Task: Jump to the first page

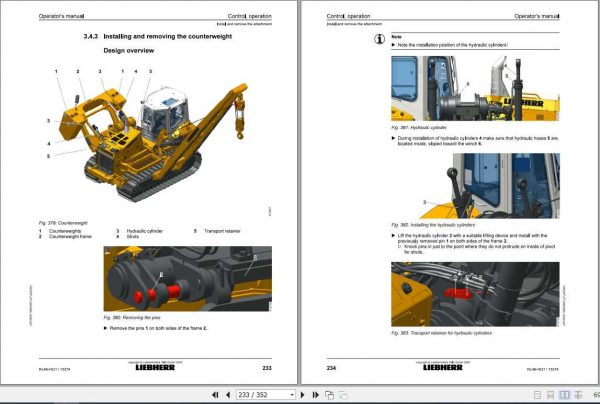Action: pos(215,395)
